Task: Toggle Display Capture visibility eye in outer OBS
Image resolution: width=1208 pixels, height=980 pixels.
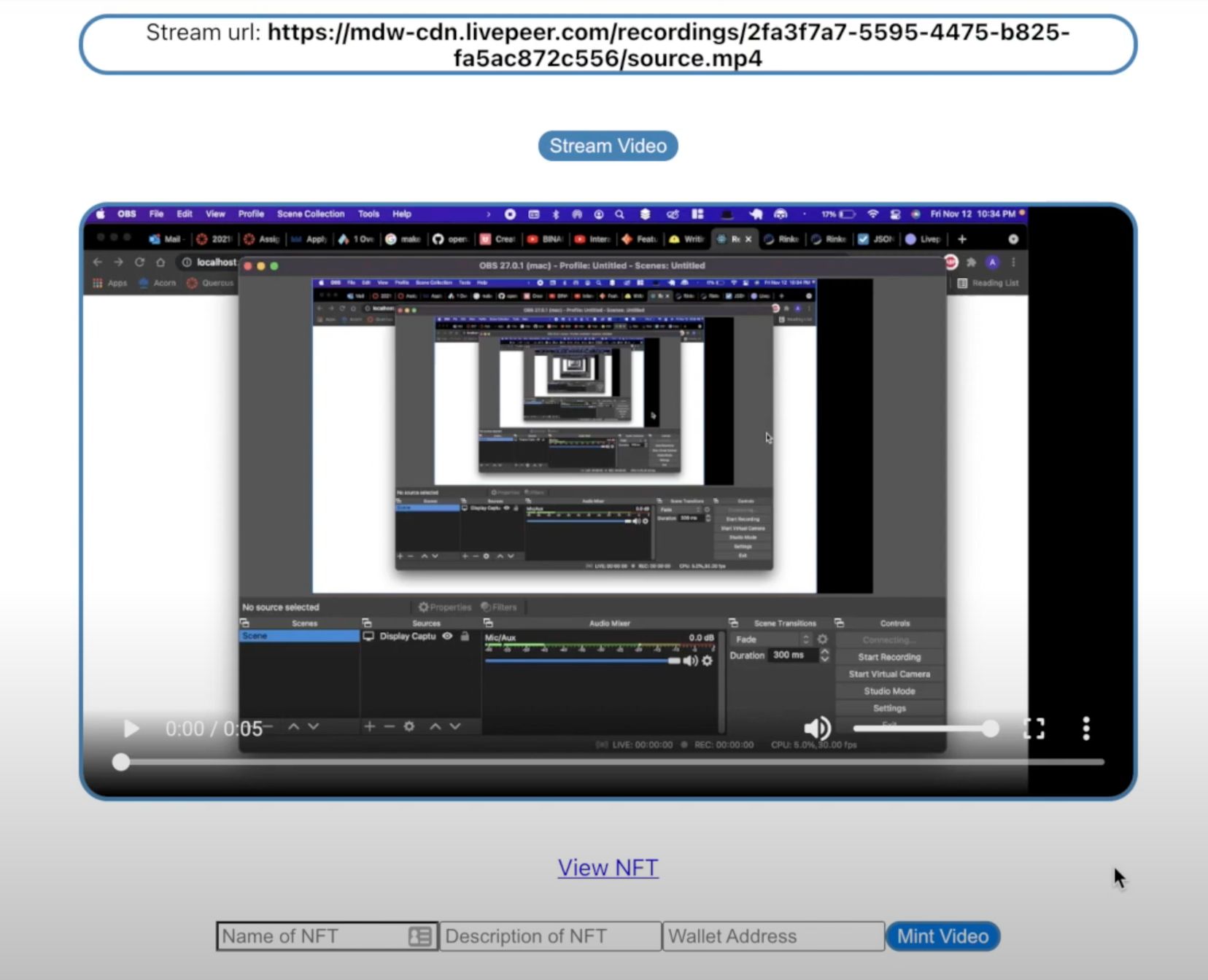Action: [447, 636]
